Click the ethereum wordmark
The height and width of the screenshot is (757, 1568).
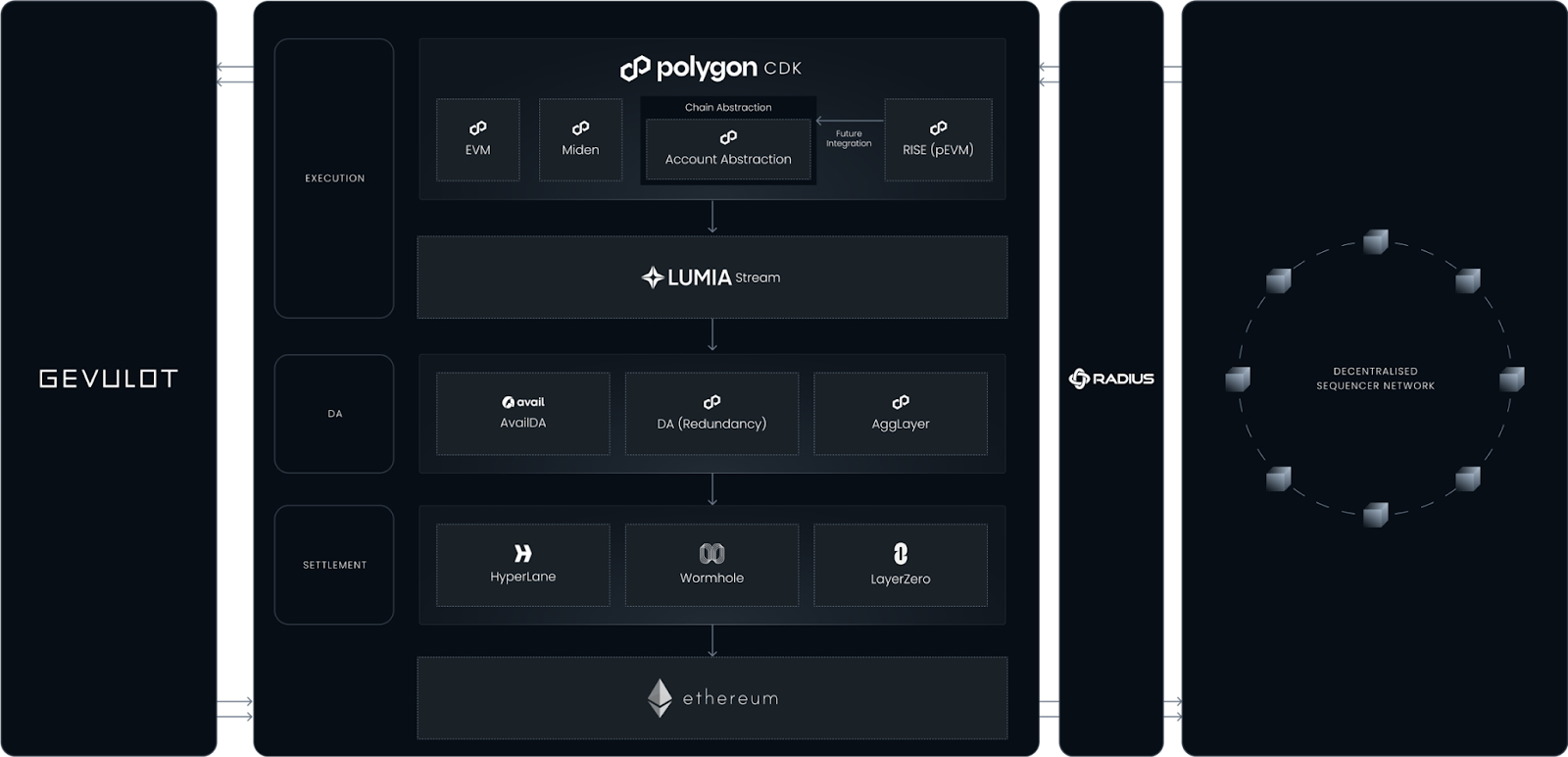point(730,698)
